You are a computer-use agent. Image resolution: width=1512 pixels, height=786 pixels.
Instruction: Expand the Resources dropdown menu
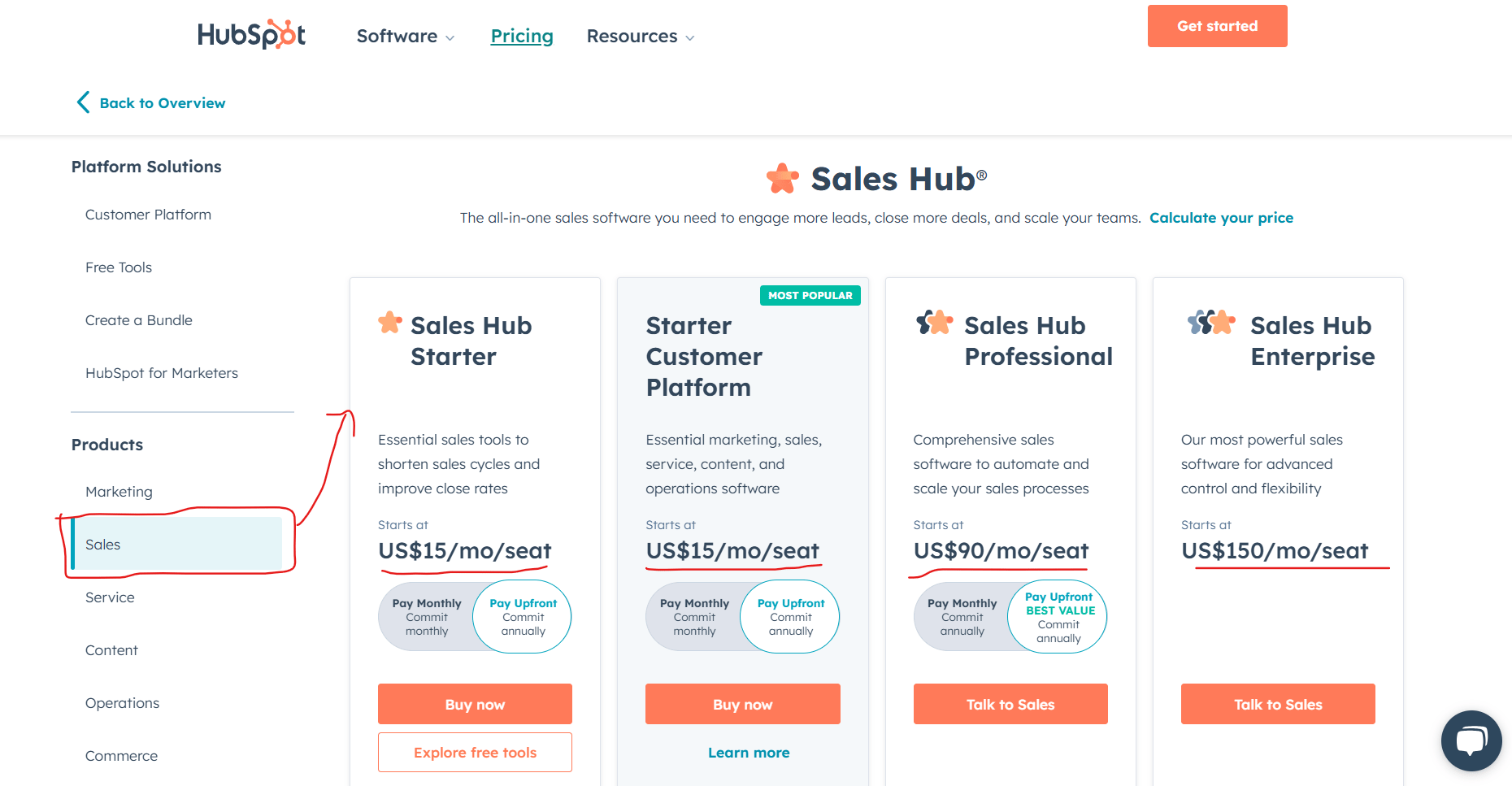coord(641,37)
